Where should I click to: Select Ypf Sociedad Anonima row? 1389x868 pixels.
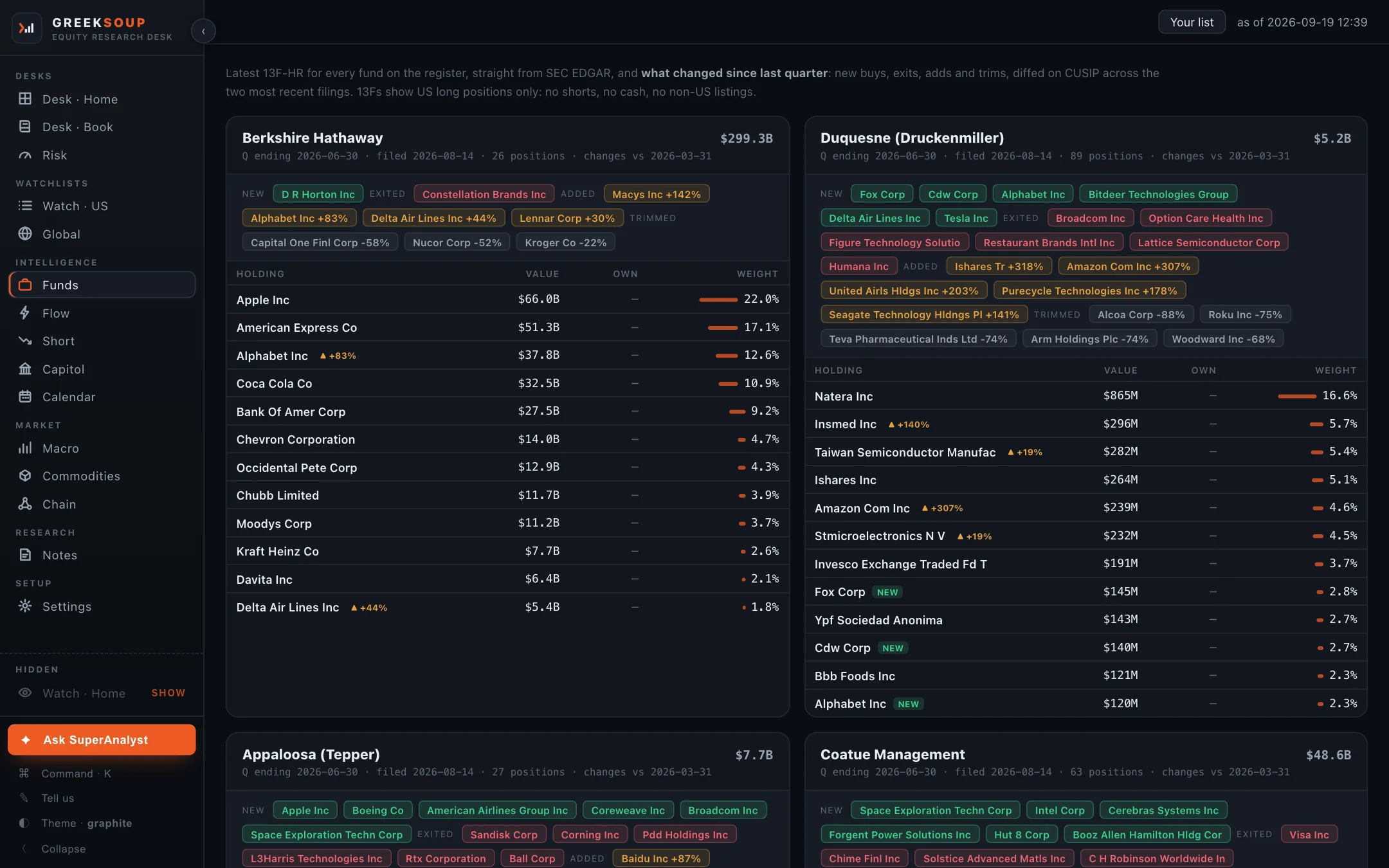[x=1085, y=620]
